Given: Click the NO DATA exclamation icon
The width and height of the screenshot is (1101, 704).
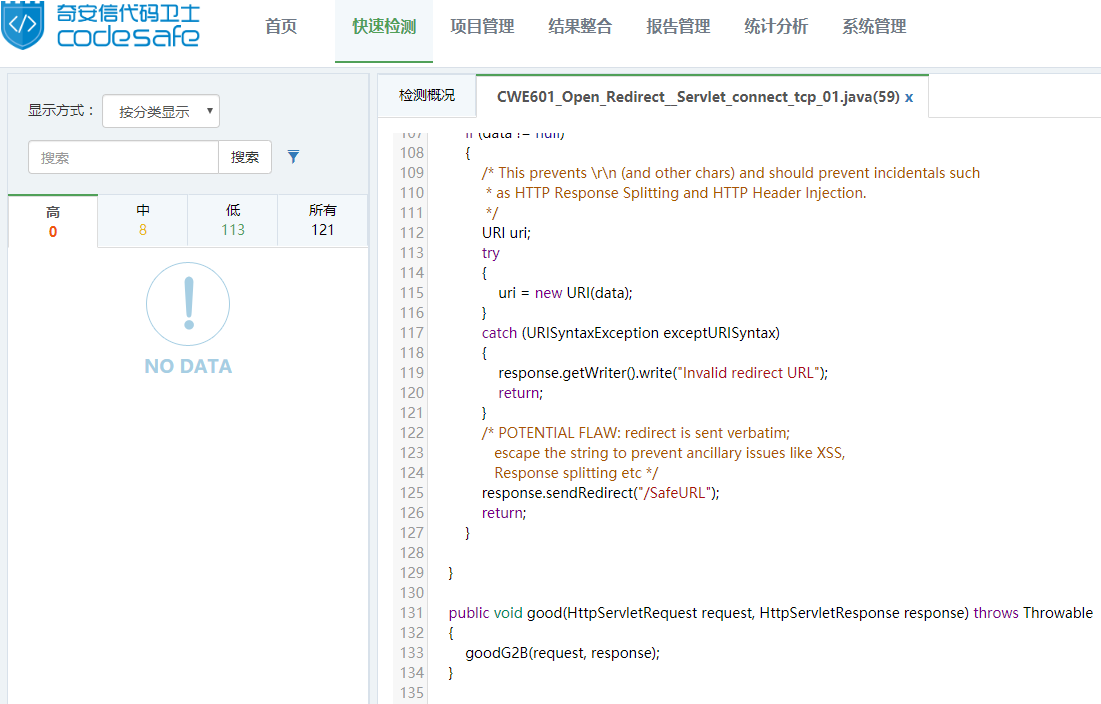Looking at the screenshot, I should coord(188,305).
